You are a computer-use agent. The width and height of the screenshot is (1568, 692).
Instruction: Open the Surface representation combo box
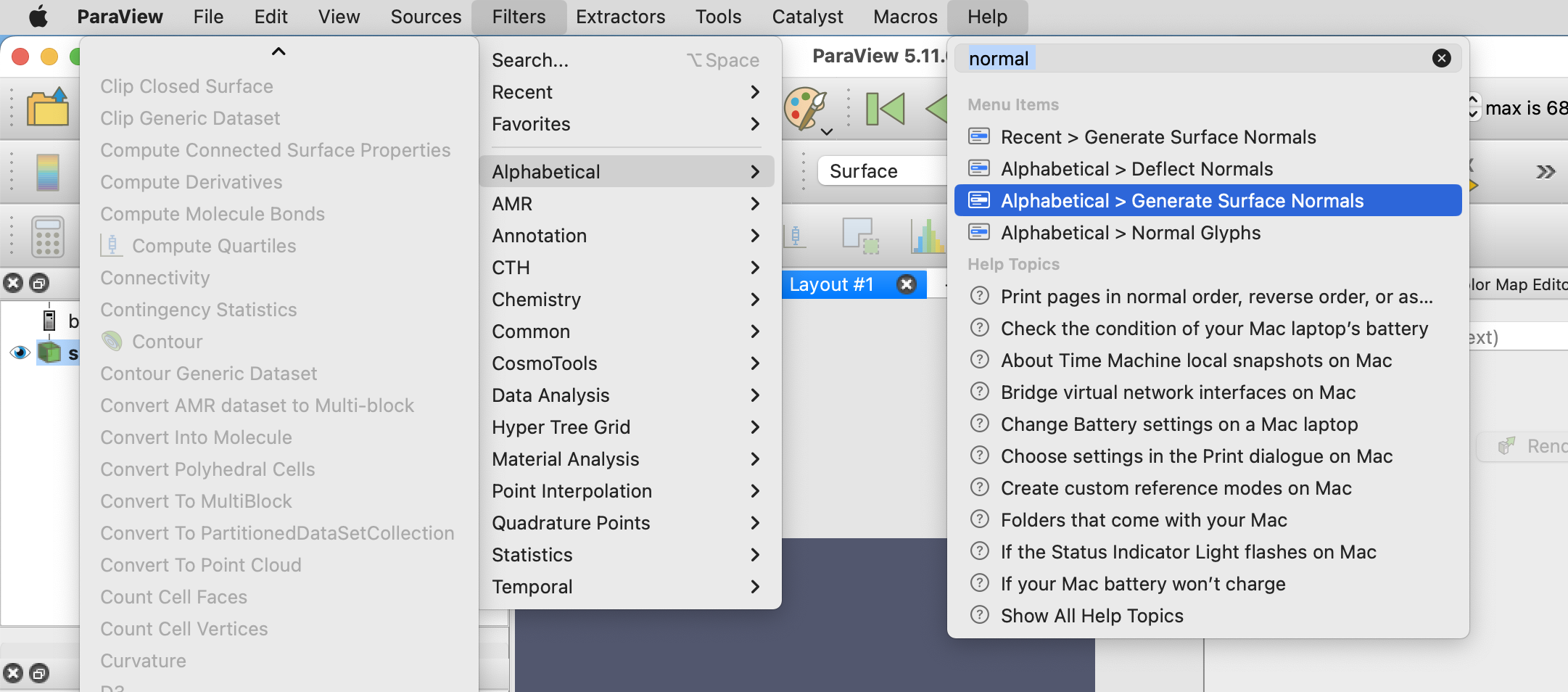[882, 171]
